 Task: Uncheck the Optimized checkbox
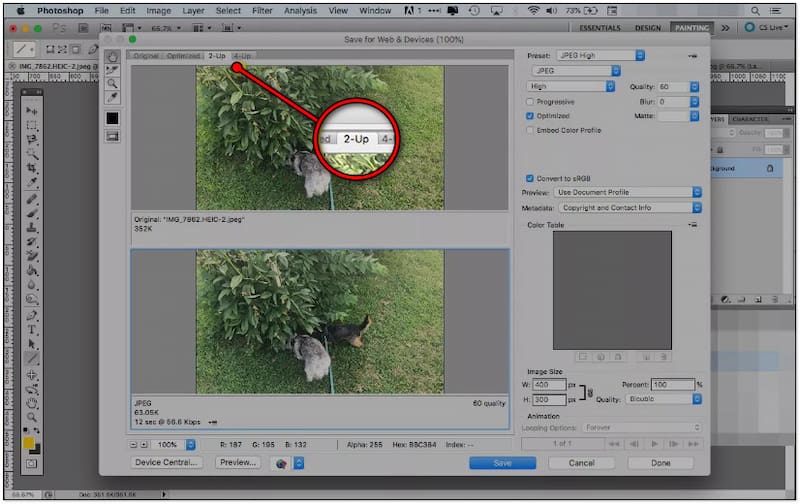pos(530,116)
